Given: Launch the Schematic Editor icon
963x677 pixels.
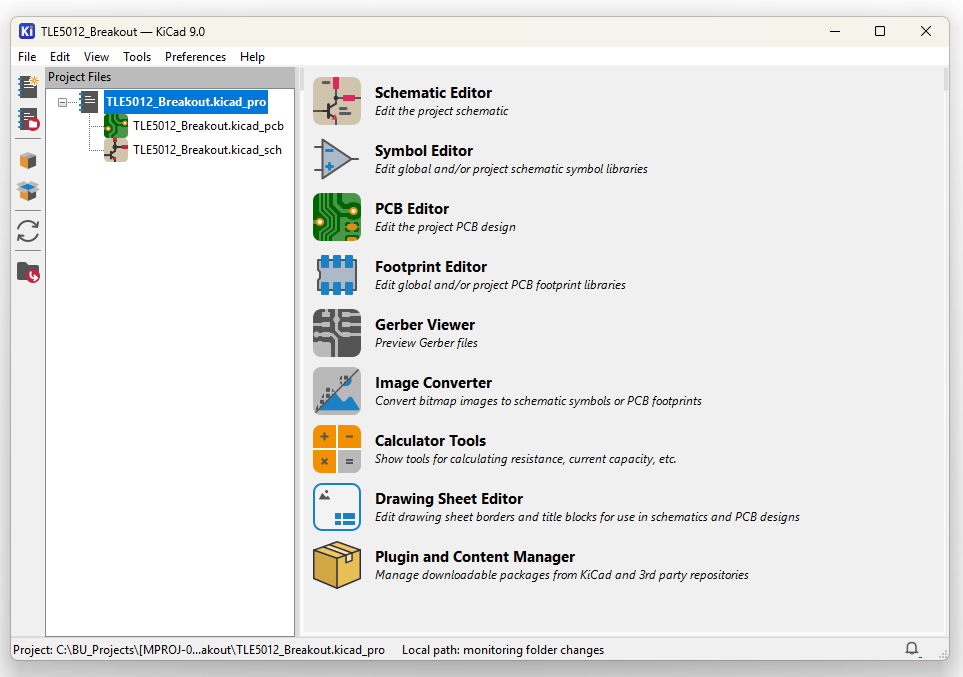Looking at the screenshot, I should point(337,101).
